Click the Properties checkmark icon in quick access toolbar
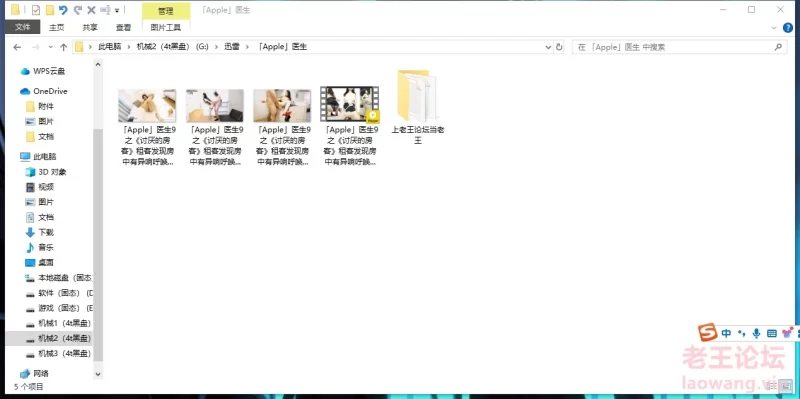The height and width of the screenshot is (399, 800). pos(36,10)
